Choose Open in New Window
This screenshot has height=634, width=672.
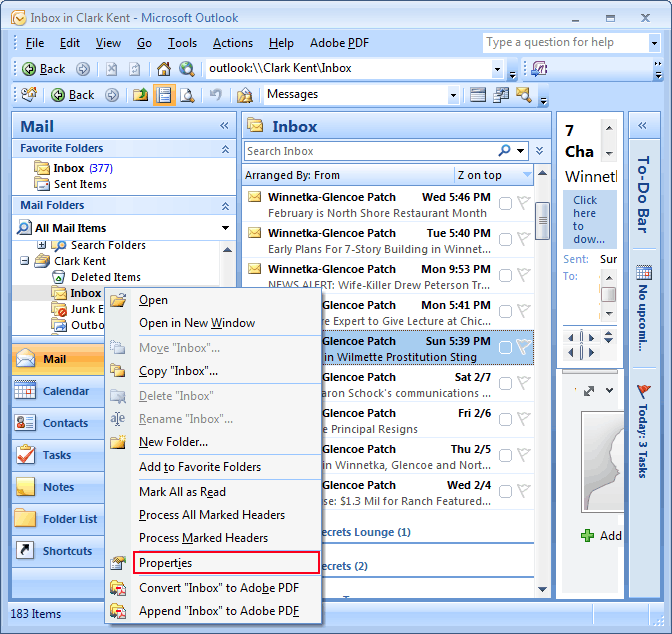(x=197, y=322)
